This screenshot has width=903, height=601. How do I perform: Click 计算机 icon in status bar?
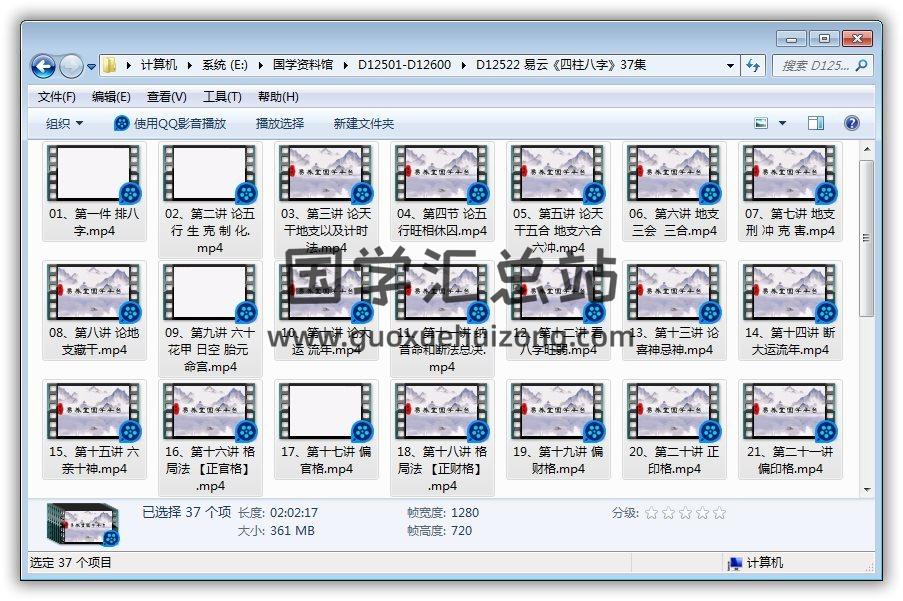coord(734,563)
